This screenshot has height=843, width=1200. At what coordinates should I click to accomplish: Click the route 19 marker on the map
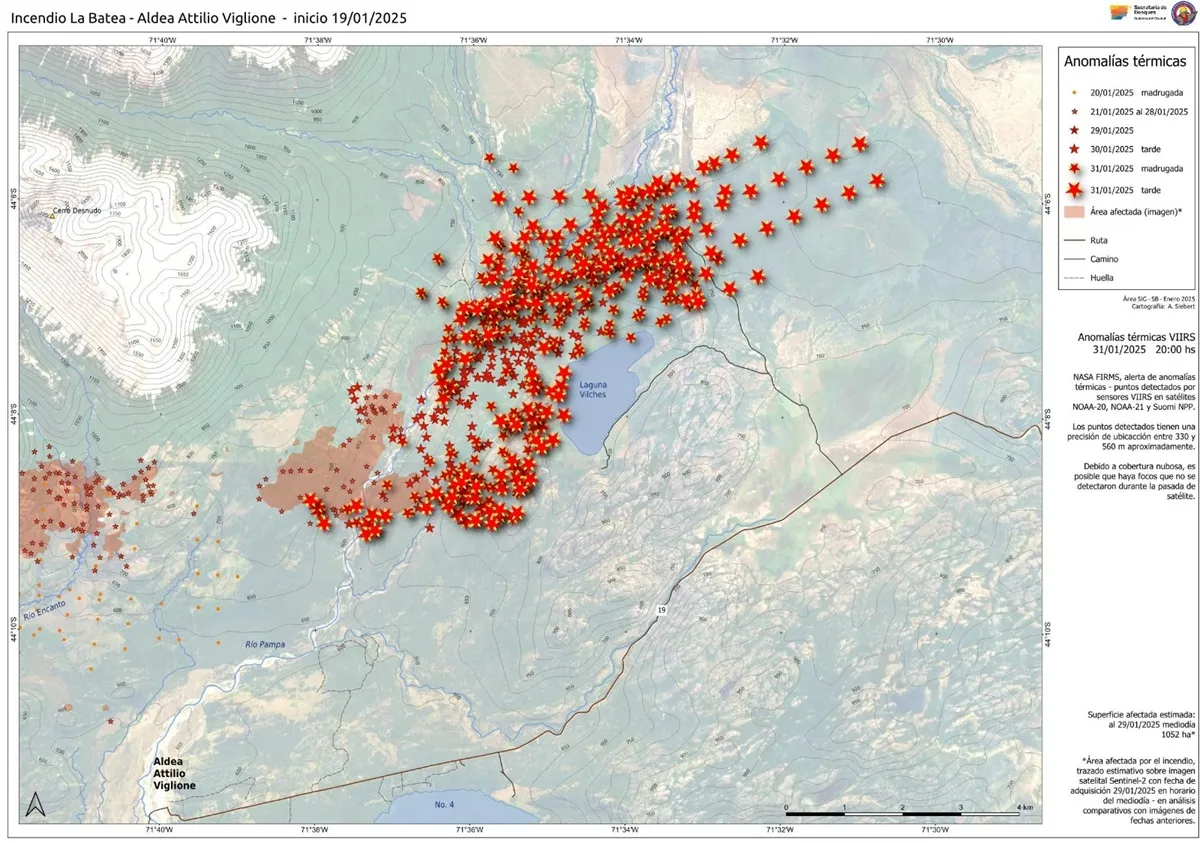click(x=661, y=609)
